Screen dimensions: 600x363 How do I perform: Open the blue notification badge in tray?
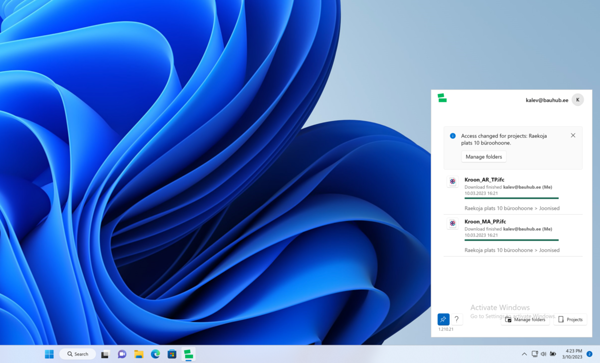(589, 354)
